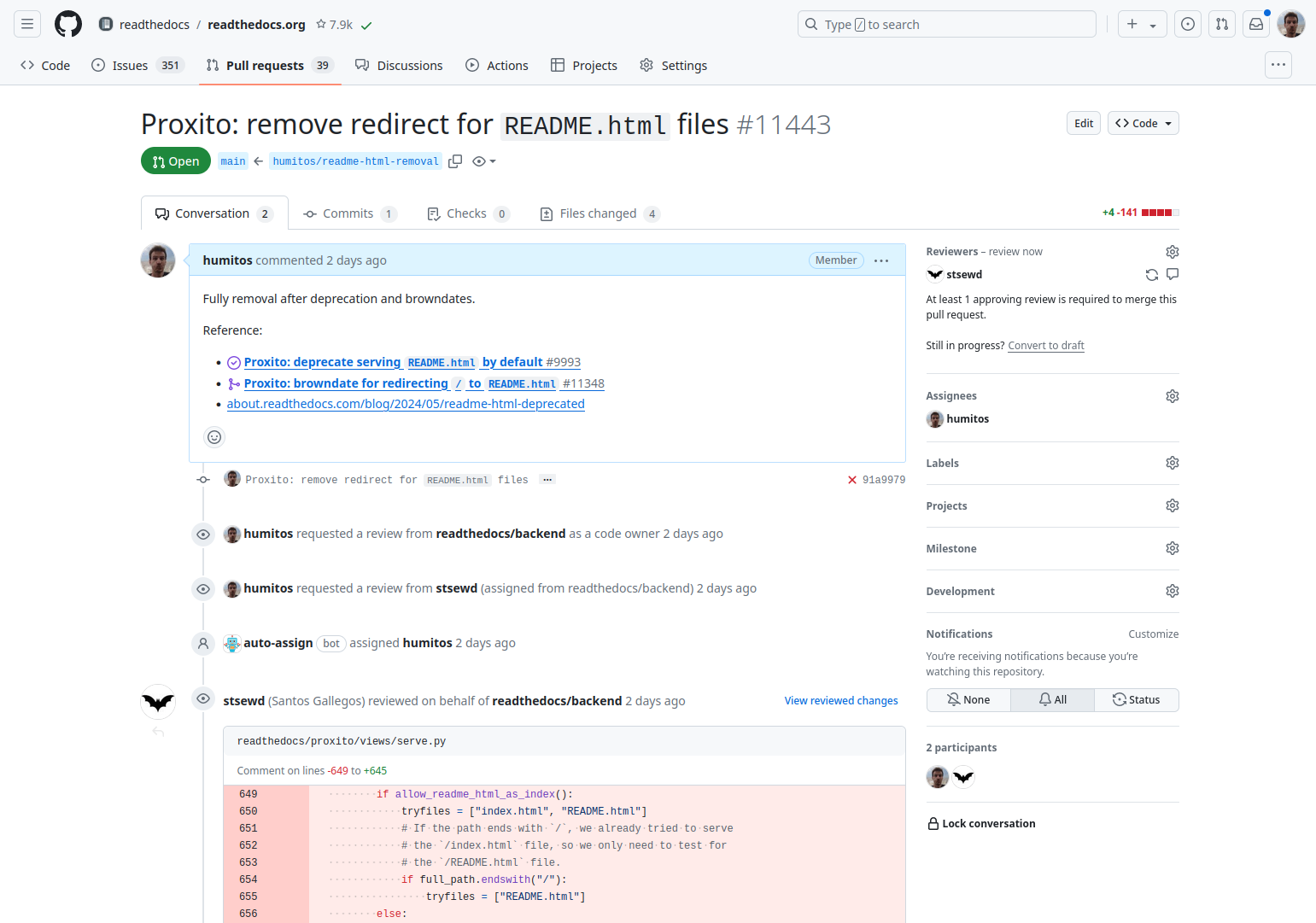Viewport: 1316px width, 923px height.
Task: Open stsewd participant avatar
Action: [963, 777]
